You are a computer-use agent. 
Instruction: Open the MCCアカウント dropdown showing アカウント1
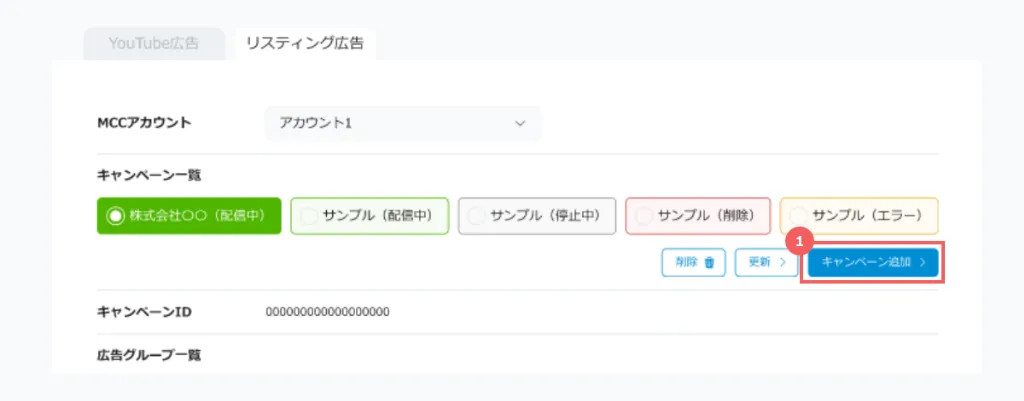pyautogui.click(x=402, y=123)
